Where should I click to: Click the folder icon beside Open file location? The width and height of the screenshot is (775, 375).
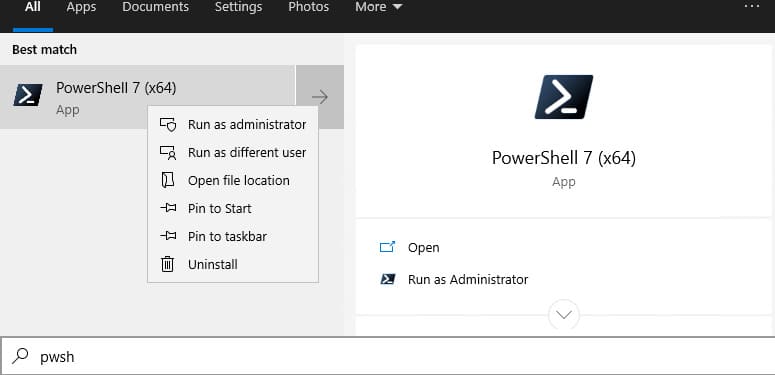point(168,180)
